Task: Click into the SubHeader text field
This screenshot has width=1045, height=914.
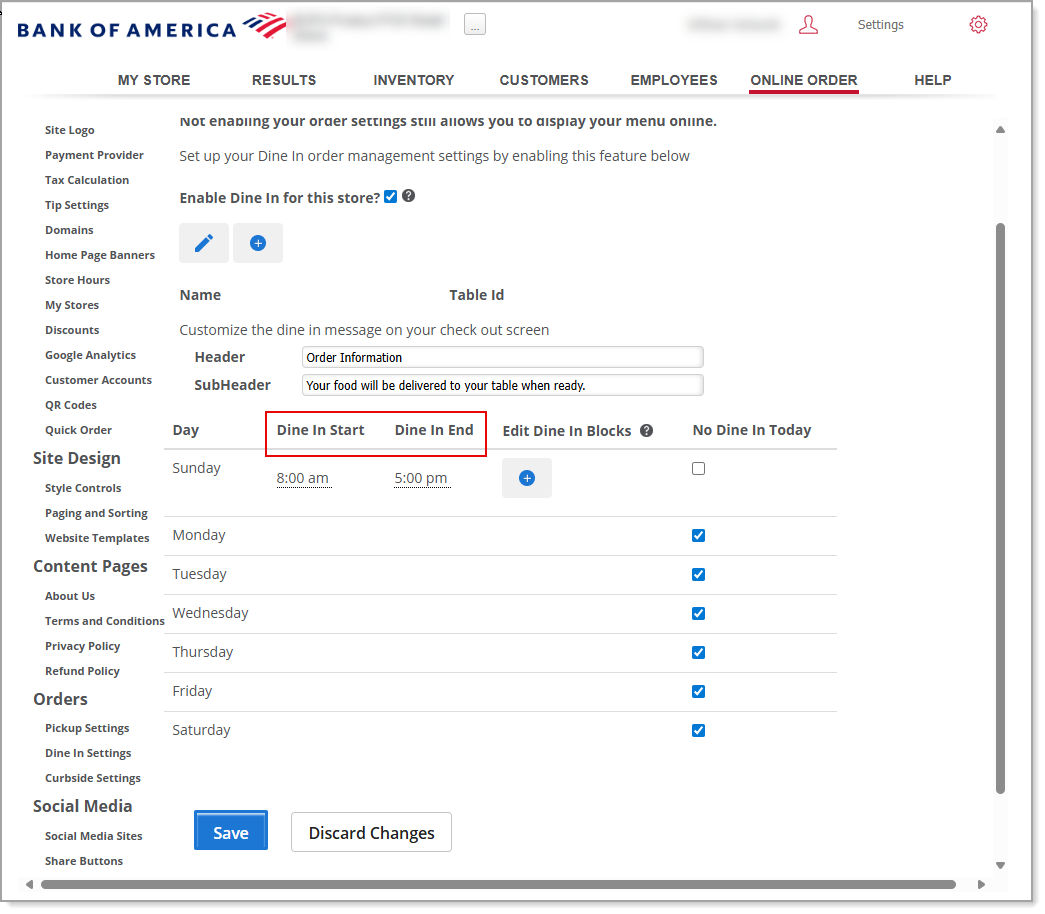Action: (502, 385)
